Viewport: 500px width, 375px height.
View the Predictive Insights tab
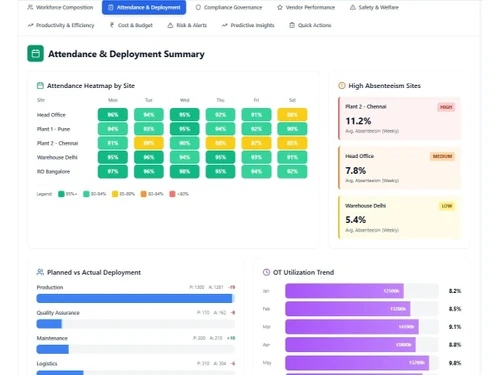point(248,25)
